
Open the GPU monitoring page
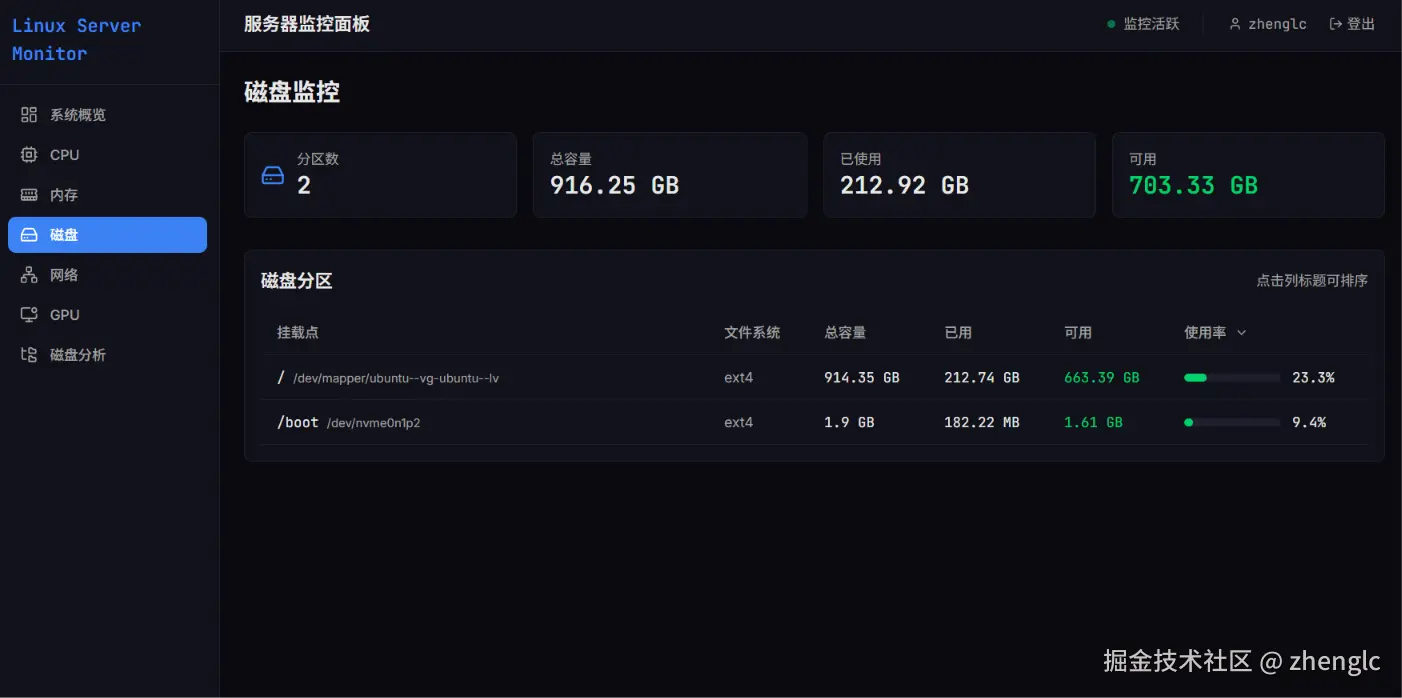(x=107, y=315)
